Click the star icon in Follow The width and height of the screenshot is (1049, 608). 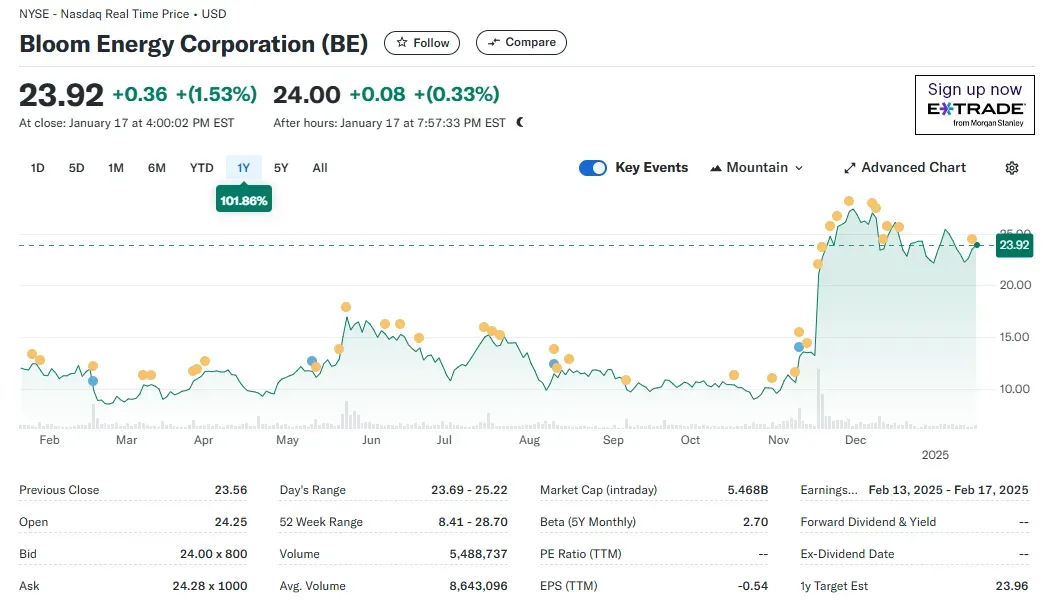tap(401, 43)
